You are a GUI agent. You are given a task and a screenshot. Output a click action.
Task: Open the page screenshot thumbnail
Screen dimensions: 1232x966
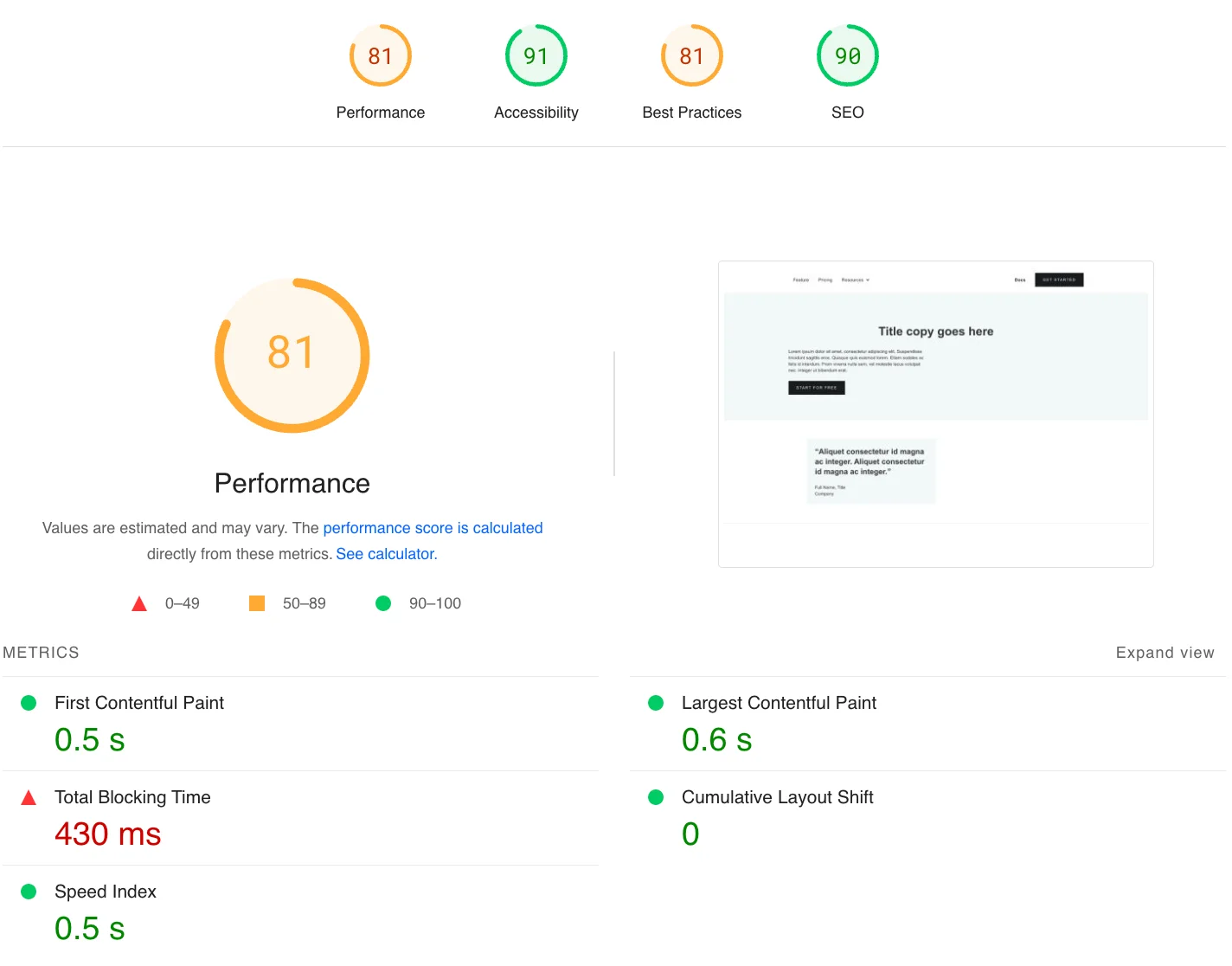(x=936, y=414)
